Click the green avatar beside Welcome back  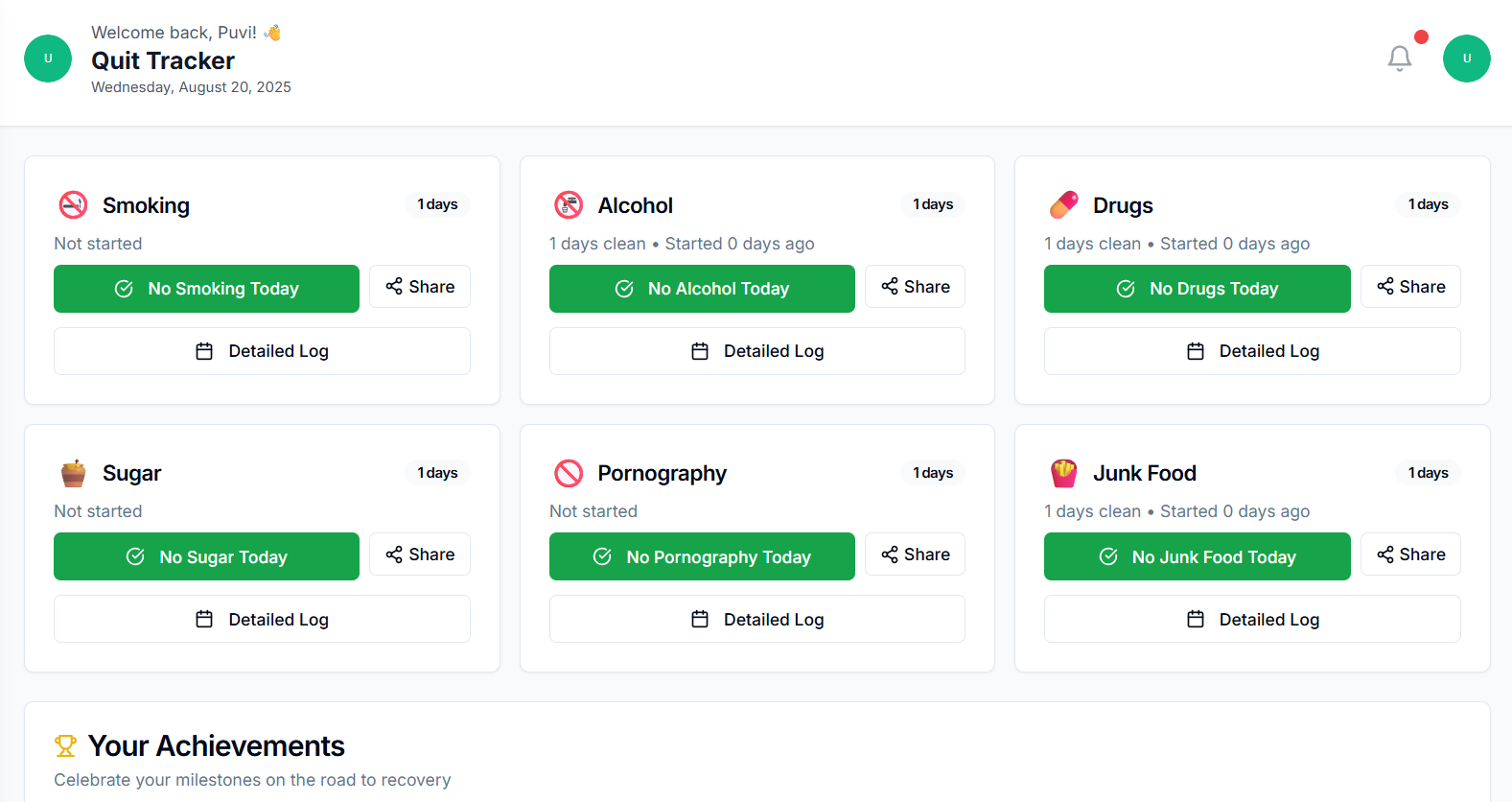(x=48, y=59)
